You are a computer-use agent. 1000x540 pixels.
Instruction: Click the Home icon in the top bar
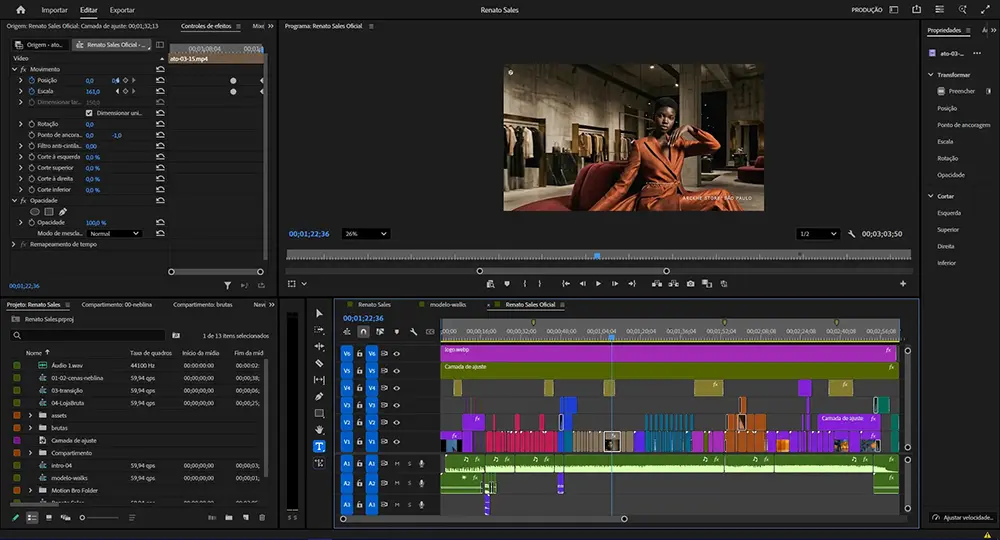[x=20, y=10]
